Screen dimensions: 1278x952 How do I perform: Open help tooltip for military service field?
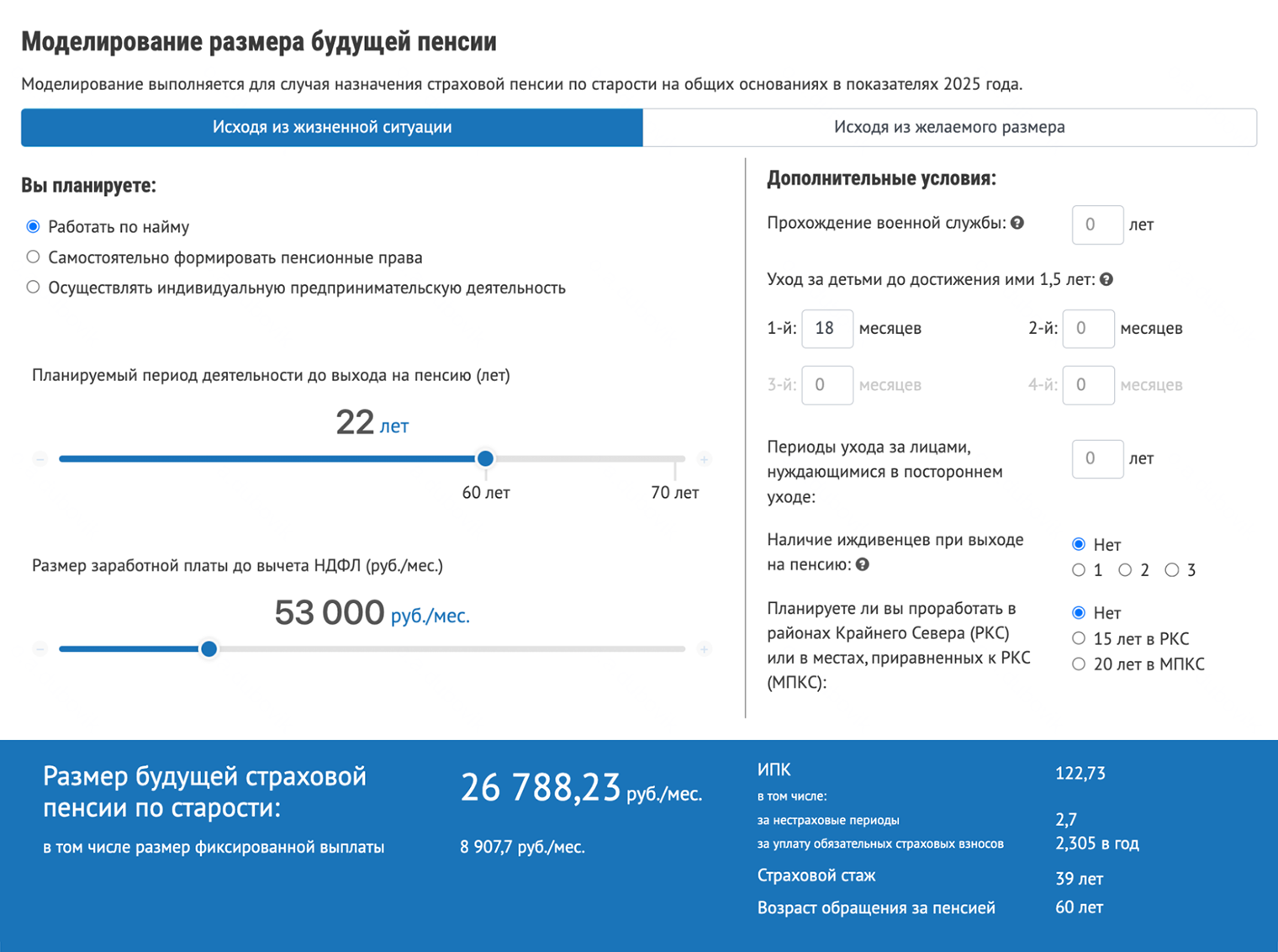1017,223
